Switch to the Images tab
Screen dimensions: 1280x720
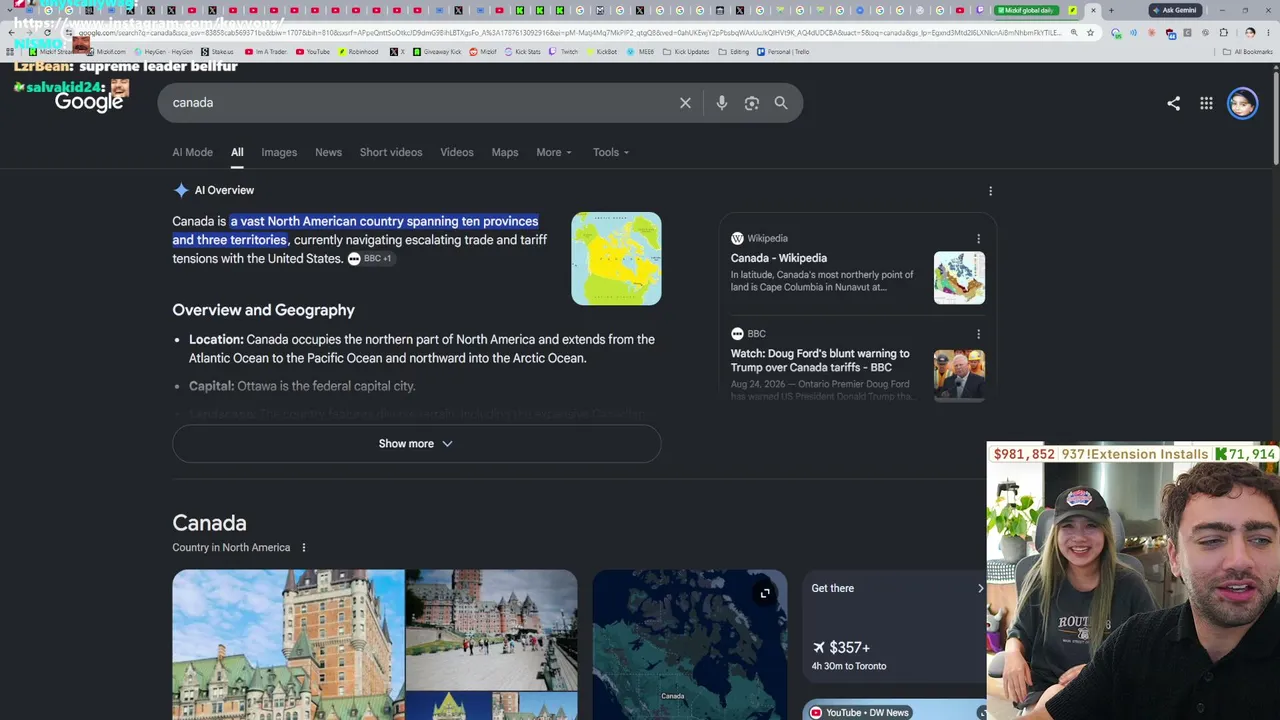(x=279, y=153)
